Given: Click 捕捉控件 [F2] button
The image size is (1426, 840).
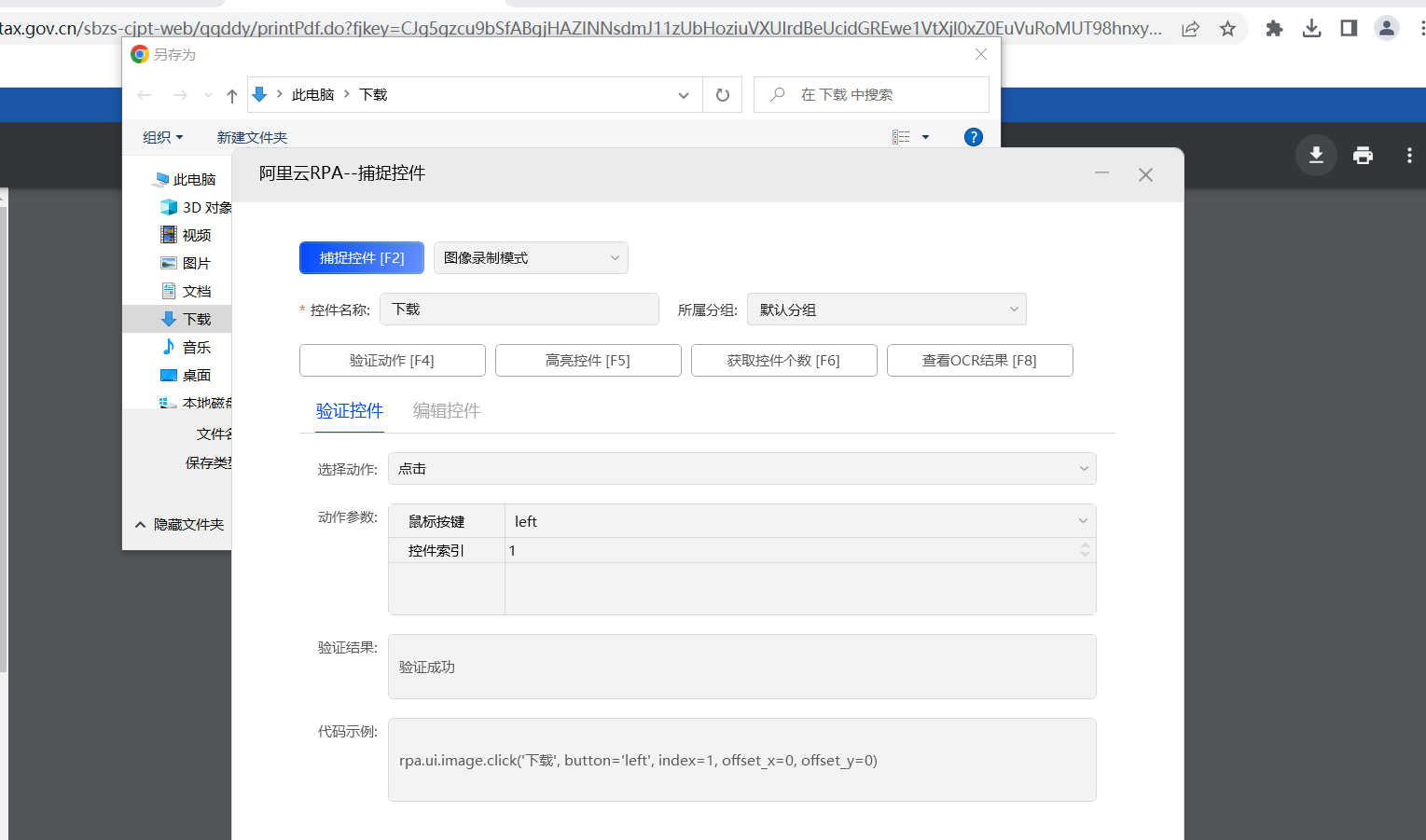Looking at the screenshot, I should click(362, 258).
